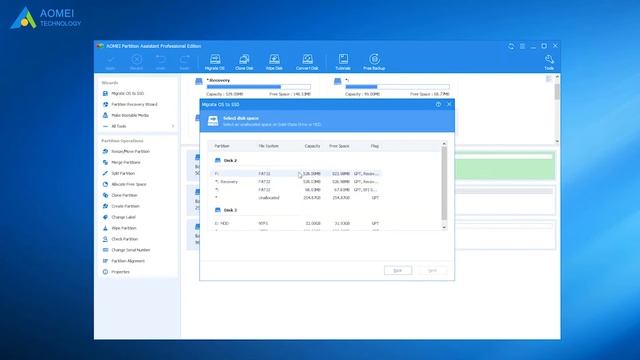Click the dialog list scroll-up arrow

(444, 144)
